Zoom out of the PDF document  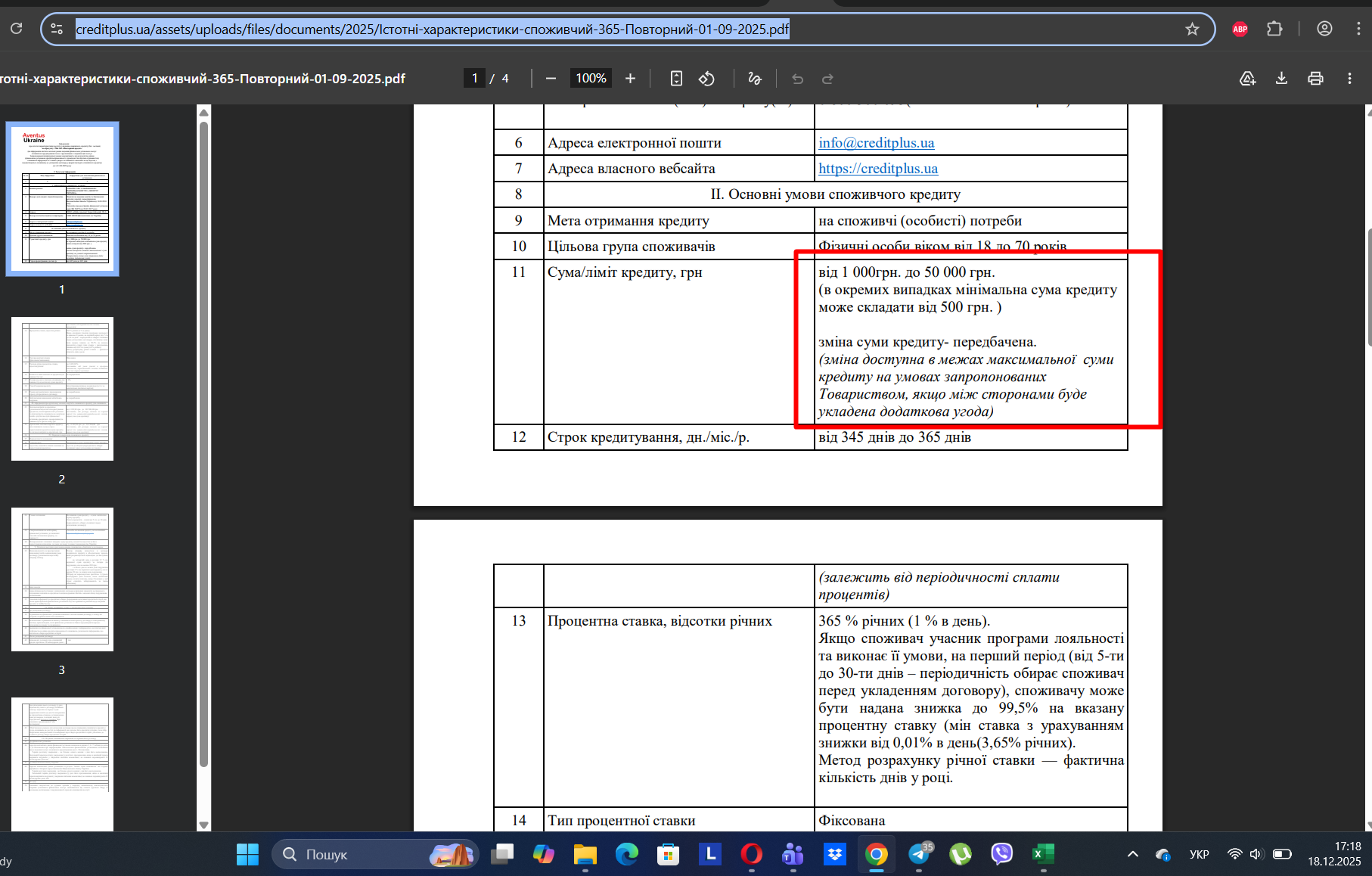click(551, 79)
